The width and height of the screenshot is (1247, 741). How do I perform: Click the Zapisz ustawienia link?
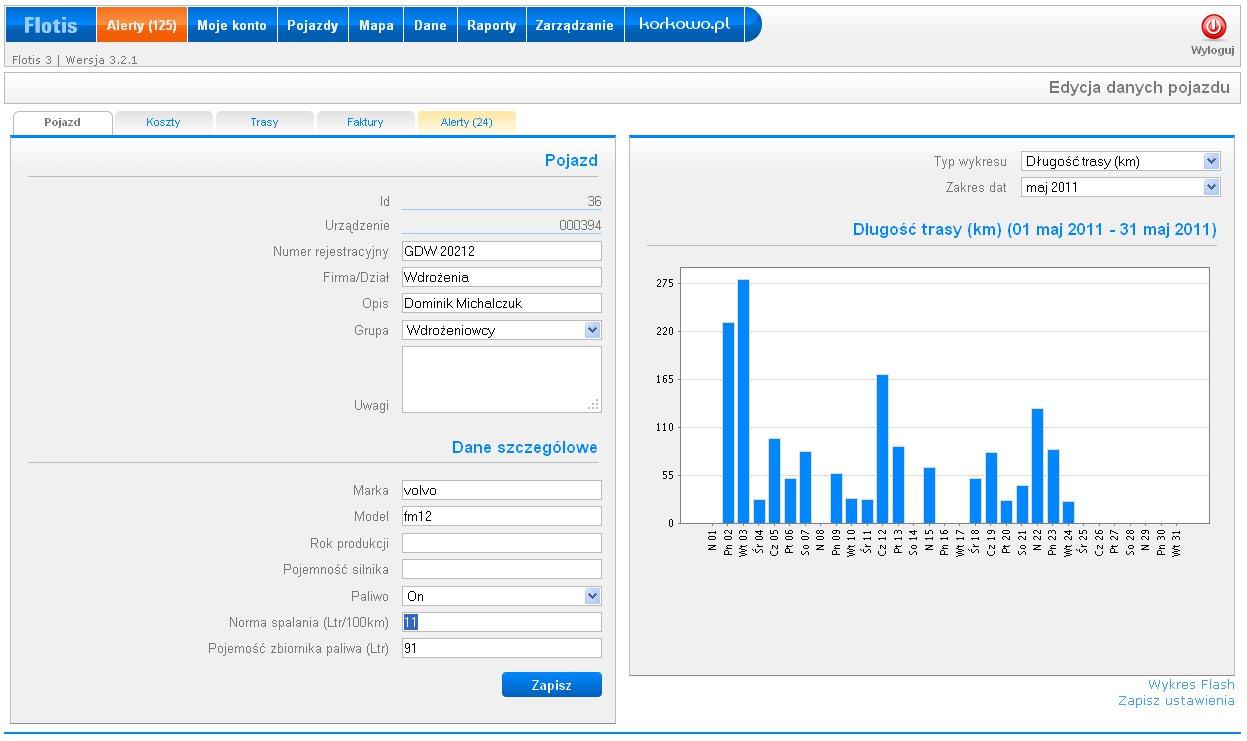coord(1176,701)
